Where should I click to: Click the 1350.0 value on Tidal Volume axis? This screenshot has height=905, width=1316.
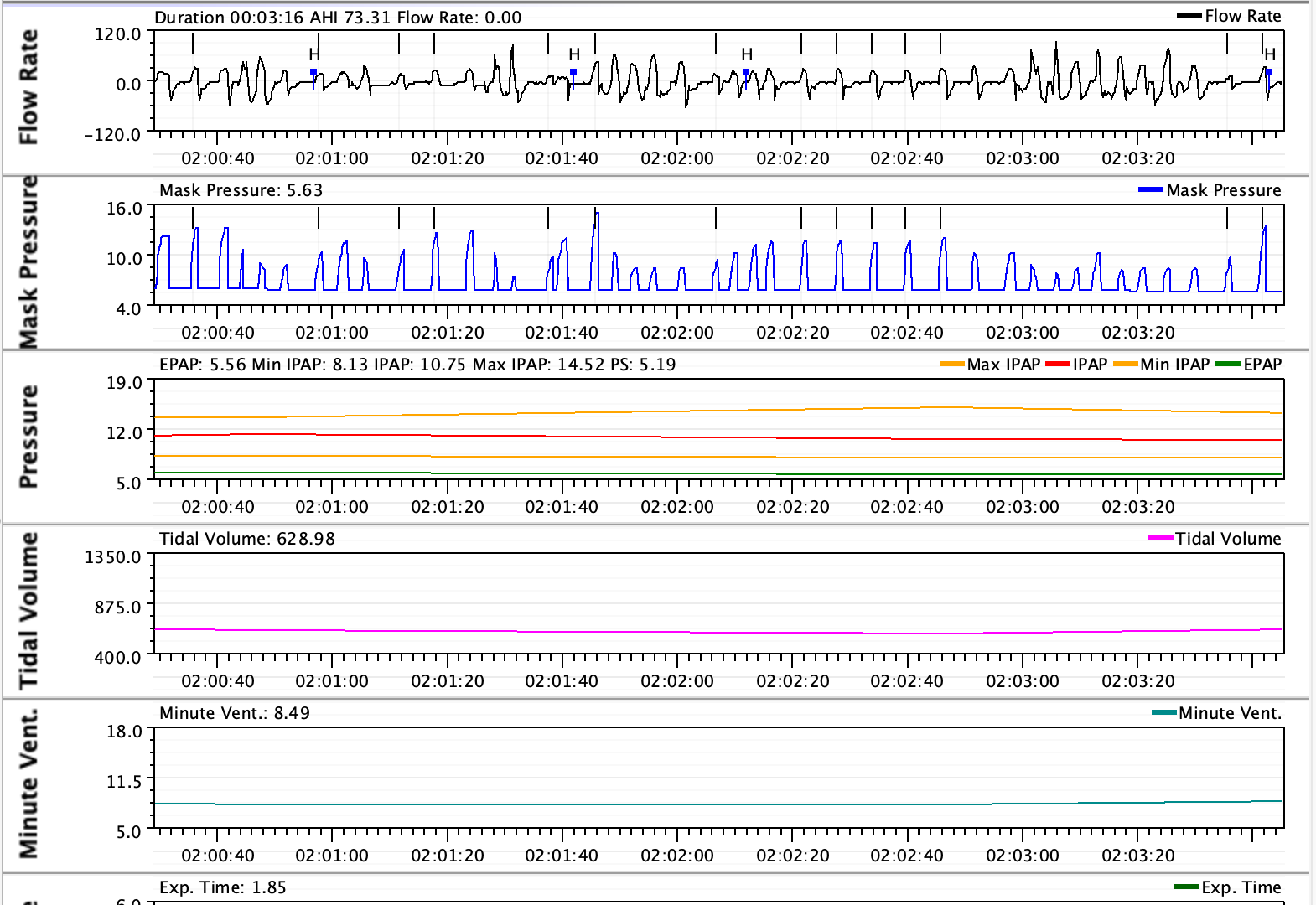[113, 557]
